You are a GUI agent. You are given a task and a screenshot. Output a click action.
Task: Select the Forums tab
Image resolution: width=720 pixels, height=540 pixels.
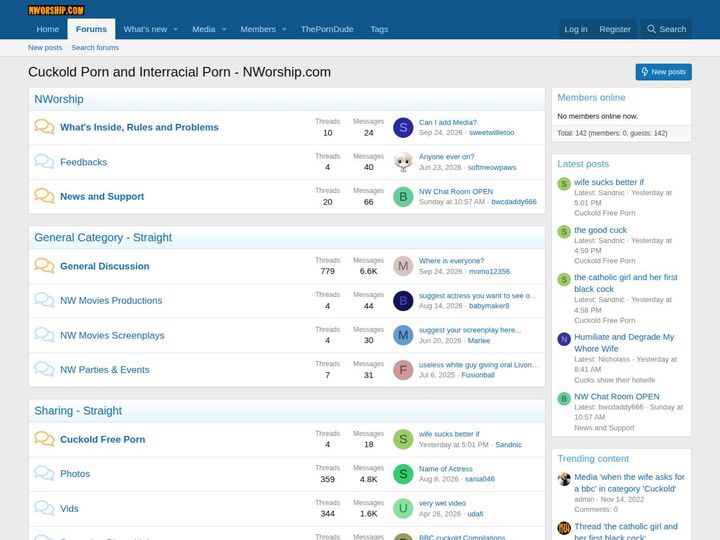coord(91,29)
